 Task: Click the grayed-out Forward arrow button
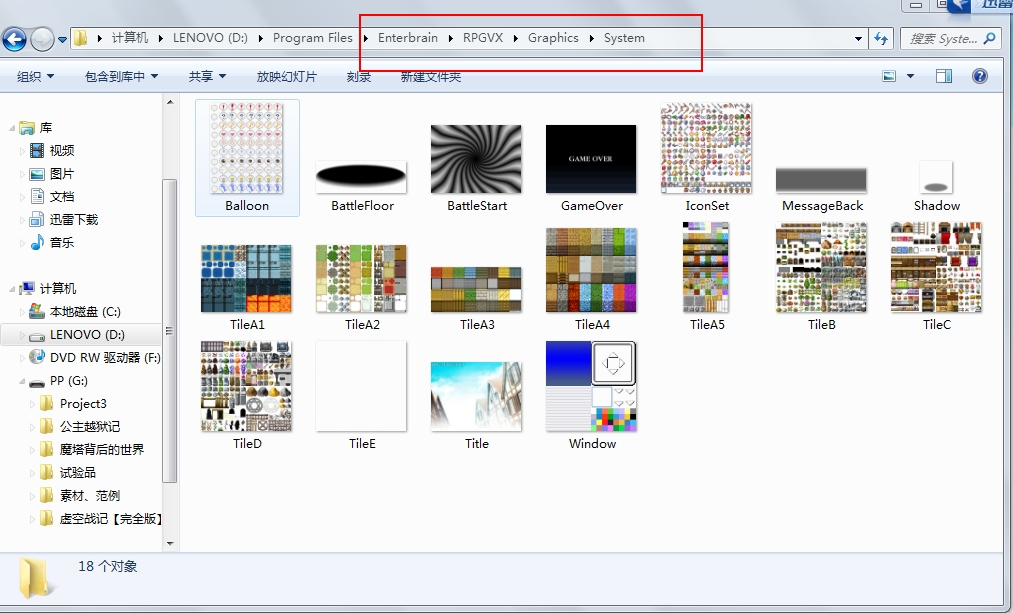[42, 39]
